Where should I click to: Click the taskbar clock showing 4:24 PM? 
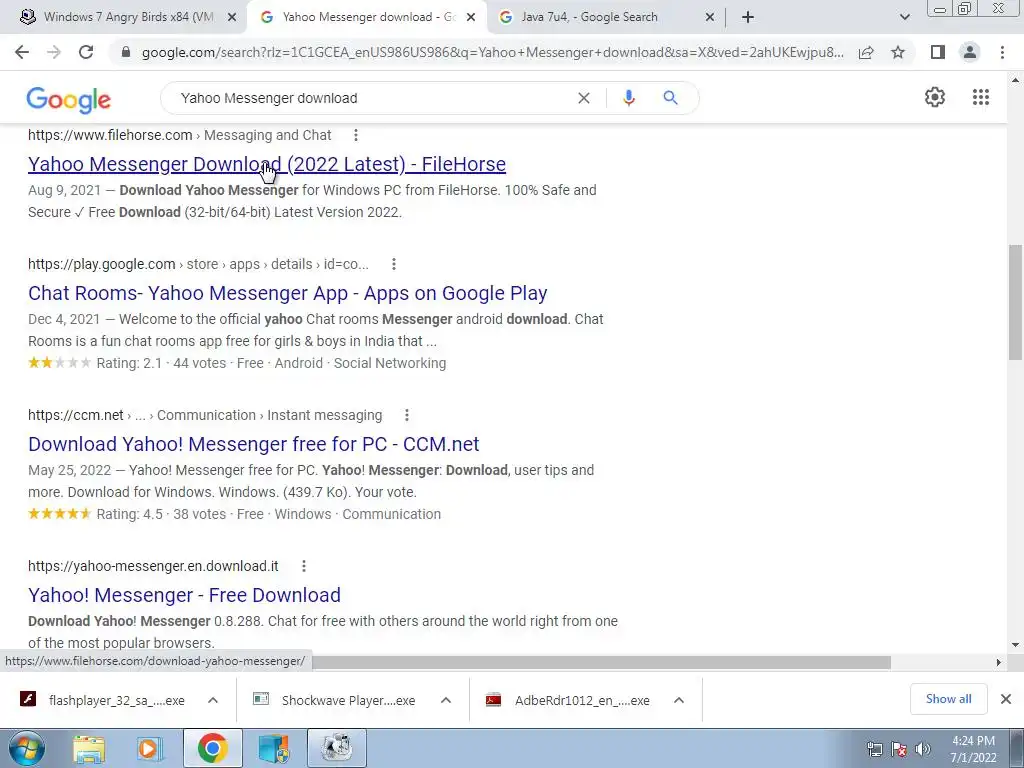pyautogui.click(x=973, y=749)
